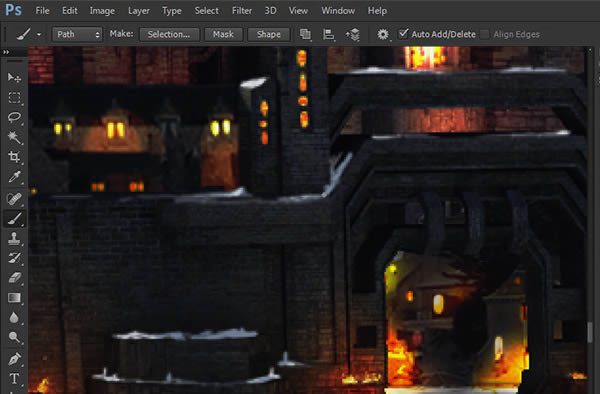Open the Path arrangement icon
This screenshot has width=600, height=394.
coord(353,34)
